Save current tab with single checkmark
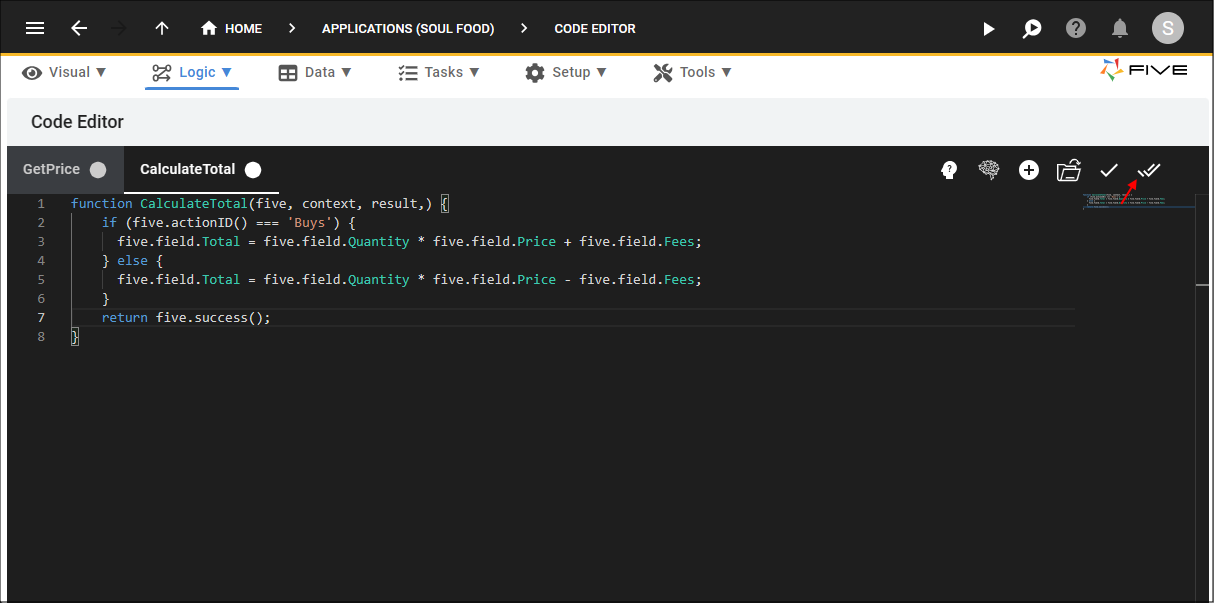 click(x=1109, y=170)
